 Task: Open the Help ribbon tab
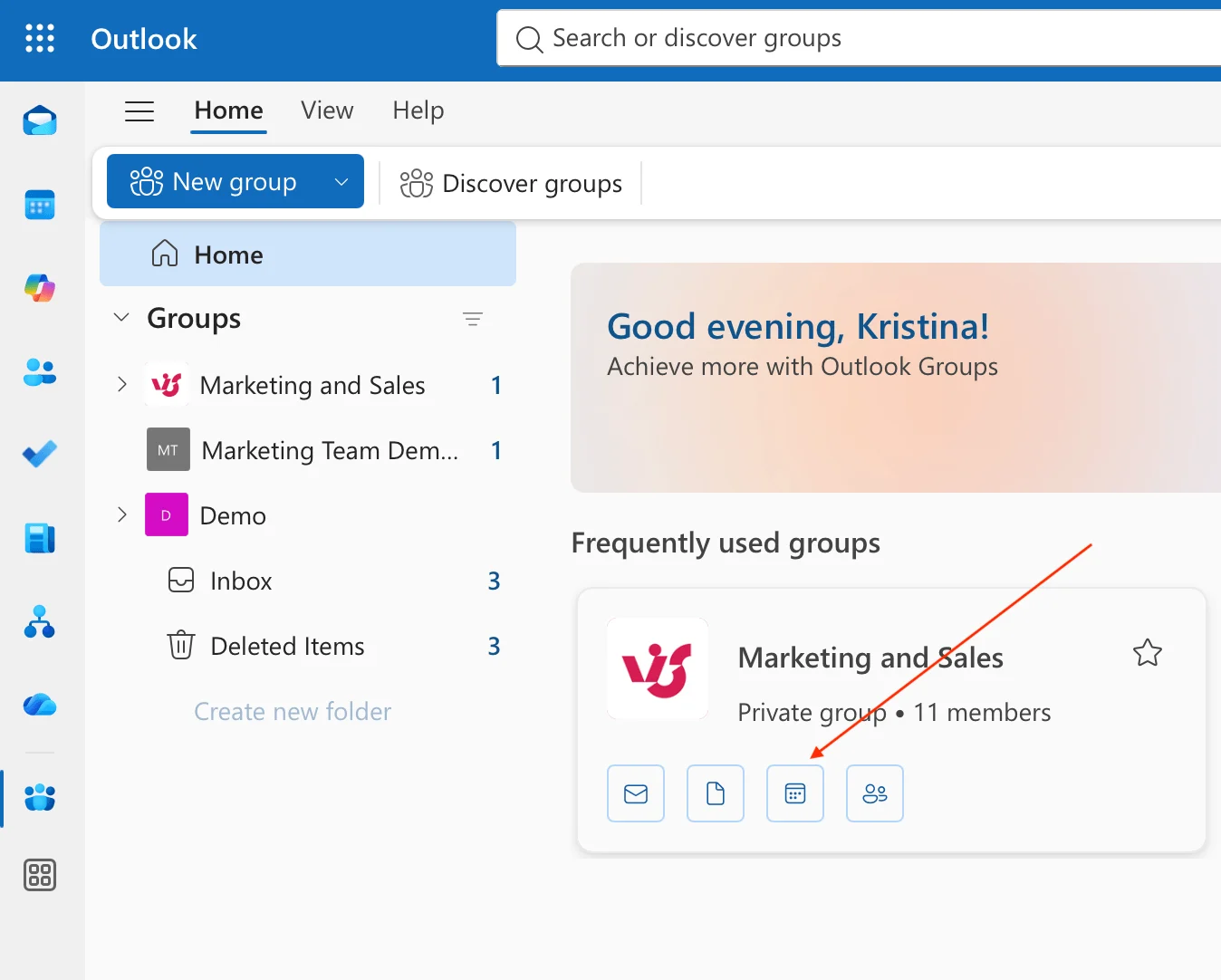(418, 110)
